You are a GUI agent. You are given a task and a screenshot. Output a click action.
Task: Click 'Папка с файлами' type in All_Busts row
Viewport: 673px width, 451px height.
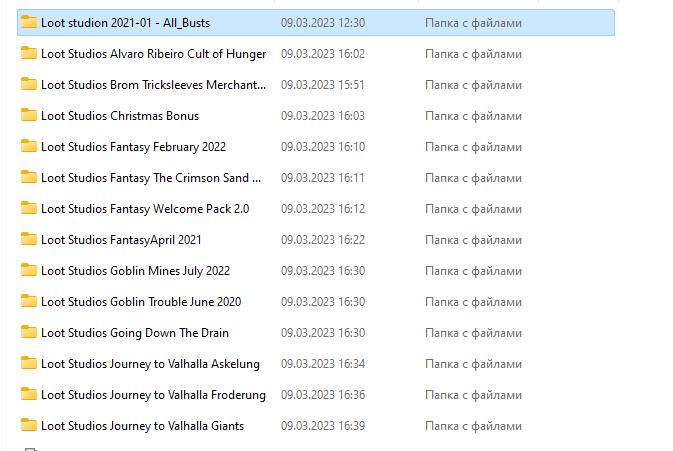click(473, 23)
